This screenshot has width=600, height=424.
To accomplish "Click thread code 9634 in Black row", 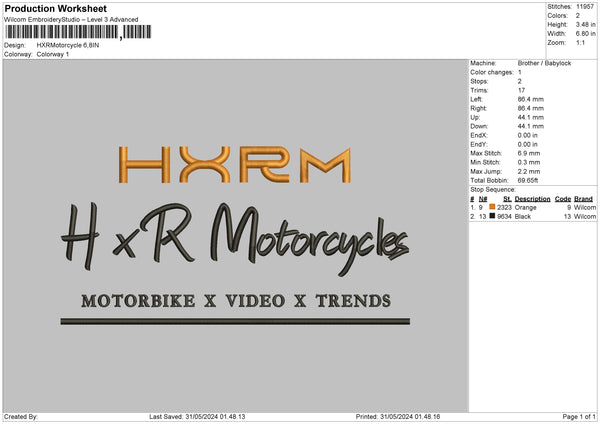I will [504, 217].
